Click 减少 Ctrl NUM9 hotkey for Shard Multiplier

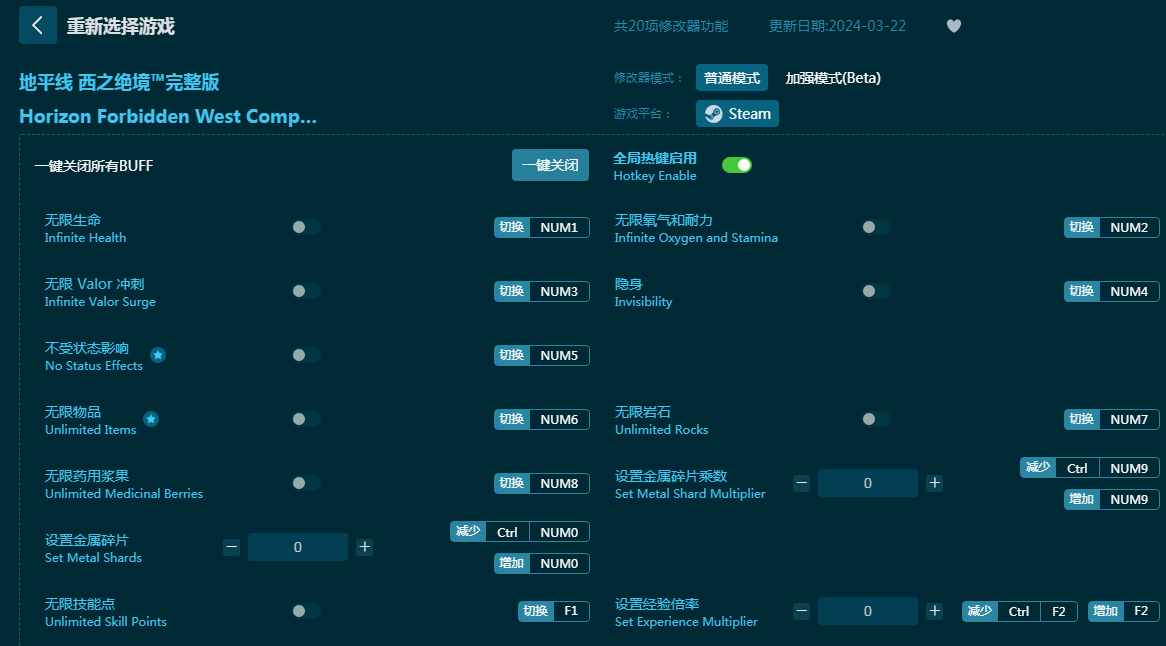(x=1090, y=468)
